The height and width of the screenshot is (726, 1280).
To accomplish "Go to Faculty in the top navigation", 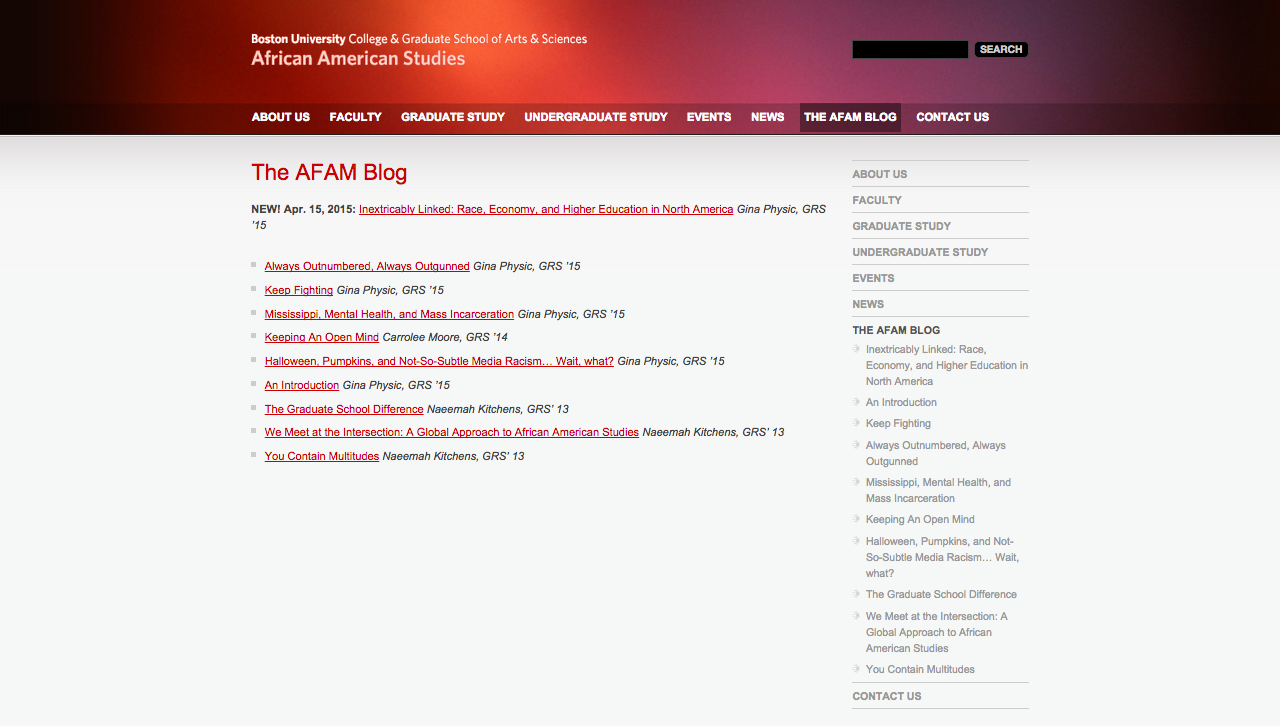I will point(355,117).
